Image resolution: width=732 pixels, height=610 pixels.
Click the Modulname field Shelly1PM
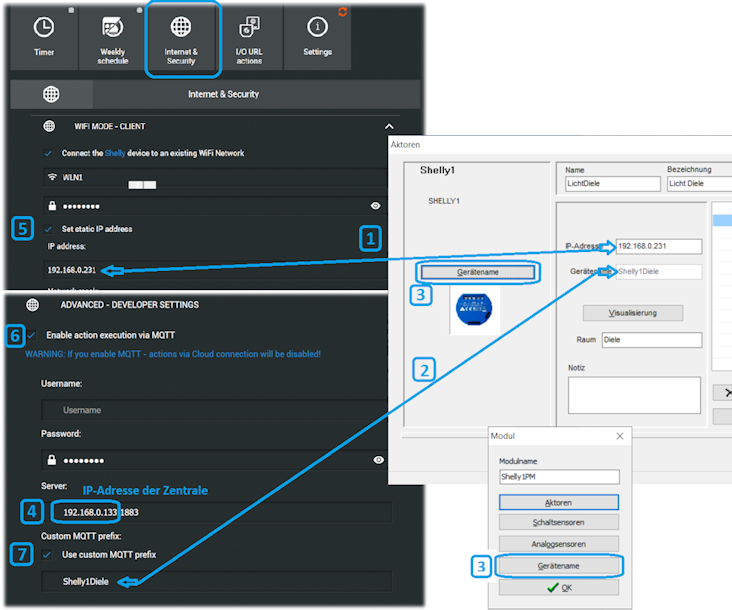pyautogui.click(x=559, y=477)
